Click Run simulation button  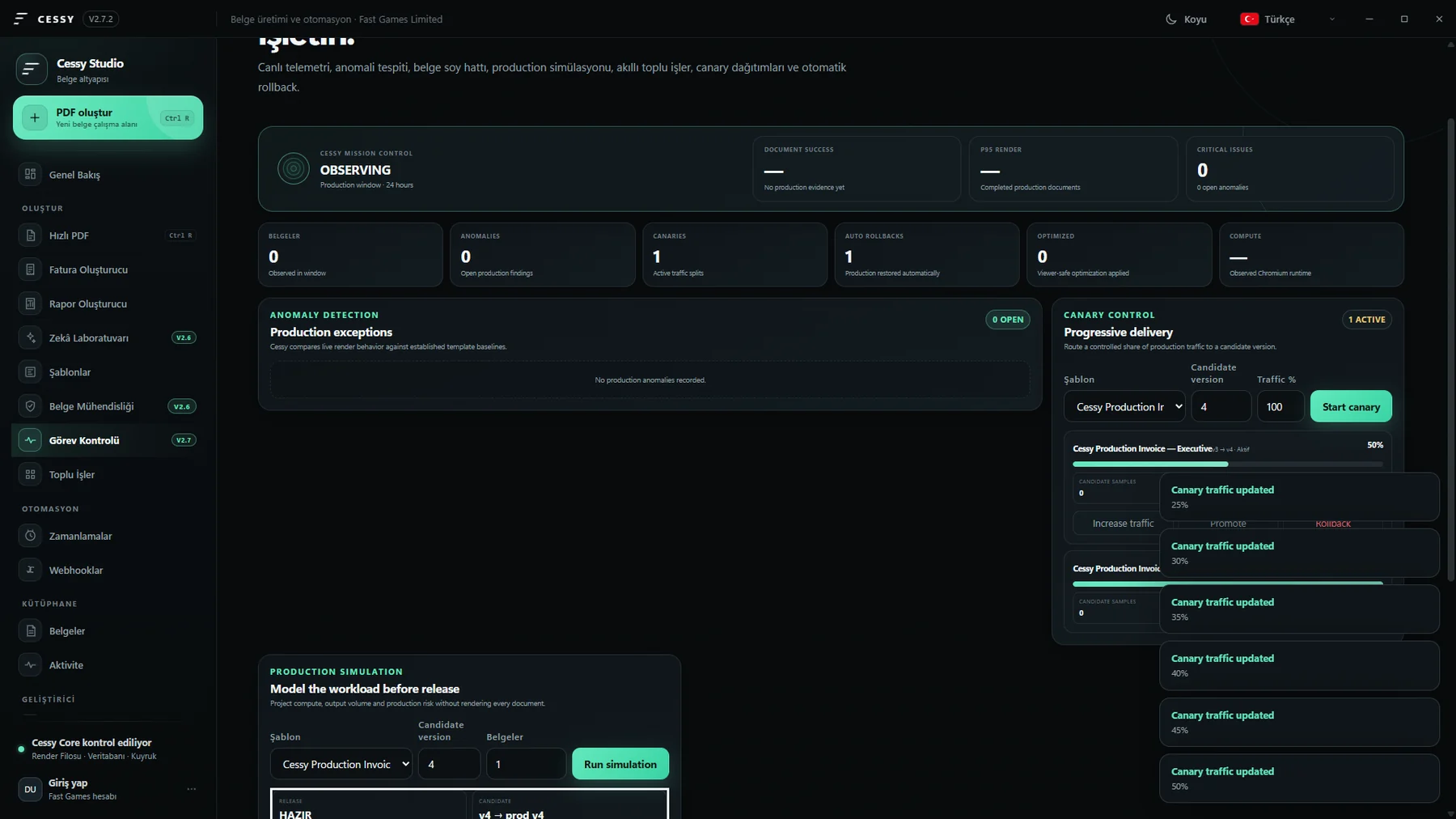pos(620,764)
